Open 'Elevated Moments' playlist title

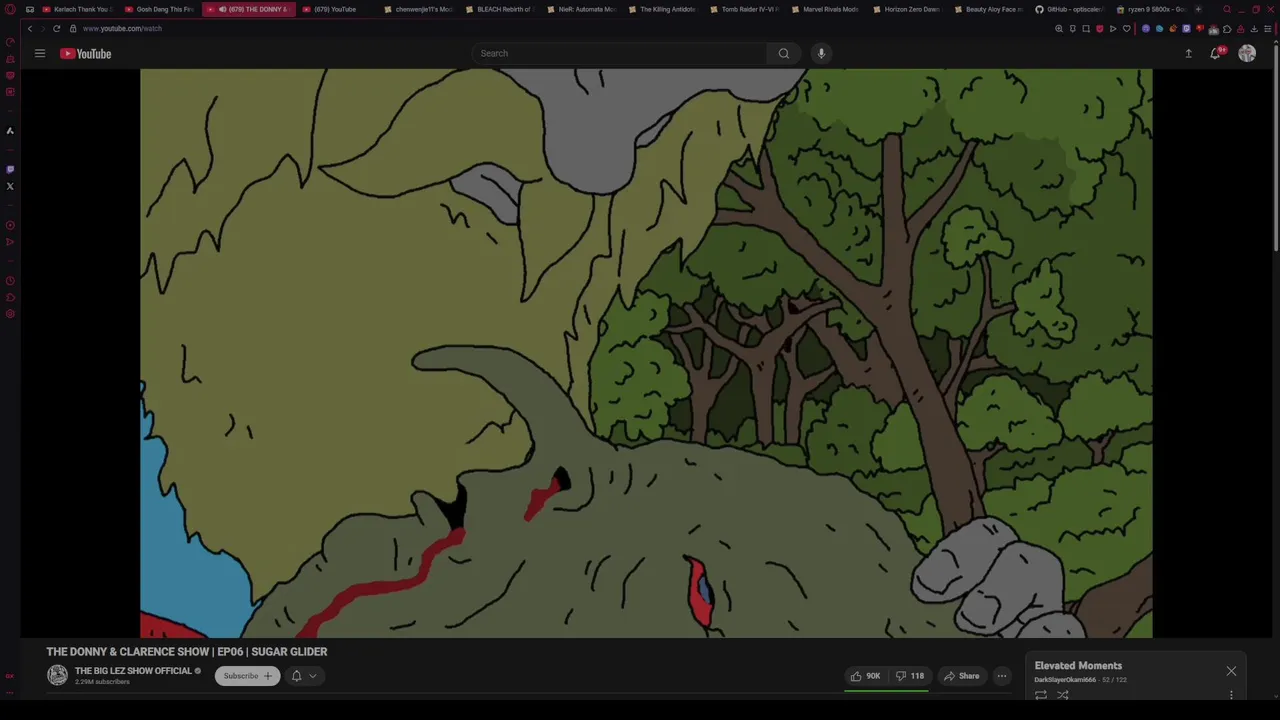[1078, 665]
